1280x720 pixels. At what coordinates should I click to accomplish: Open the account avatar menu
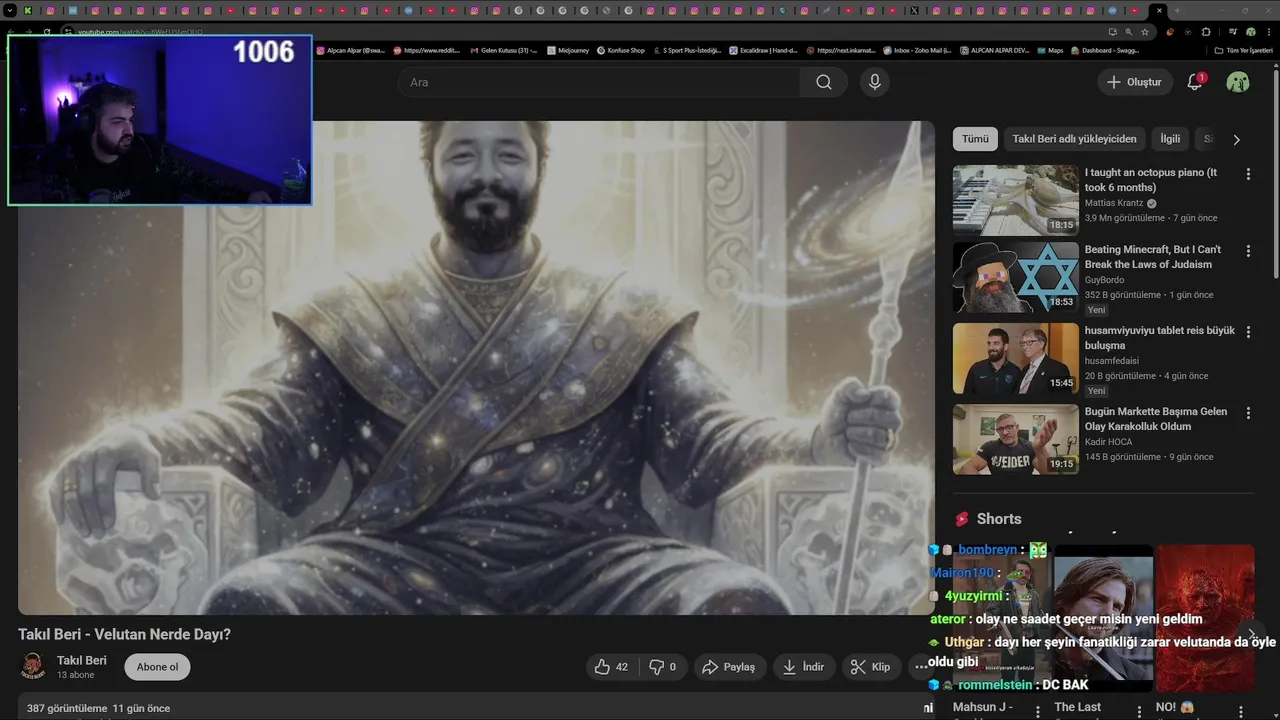(x=1238, y=82)
